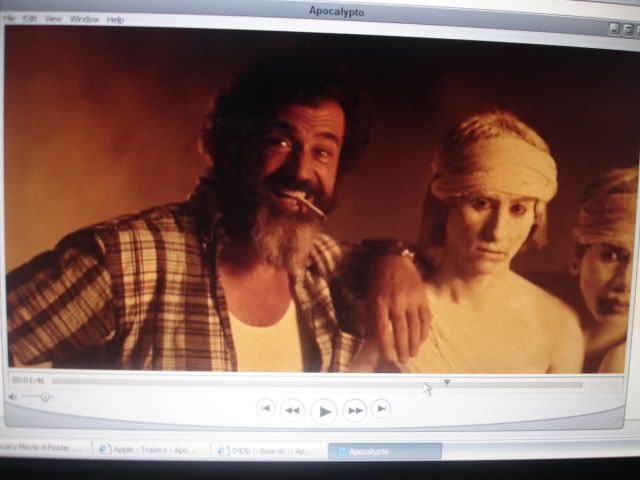640x480 pixels.
Task: Jump to the end of the movie
Action: coord(381,408)
